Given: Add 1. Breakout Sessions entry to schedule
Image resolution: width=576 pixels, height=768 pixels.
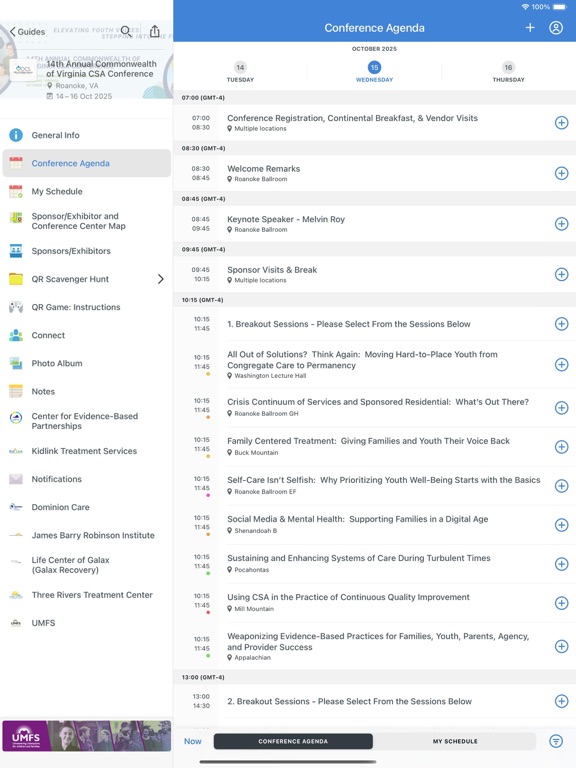Looking at the screenshot, I should pyautogui.click(x=561, y=324).
